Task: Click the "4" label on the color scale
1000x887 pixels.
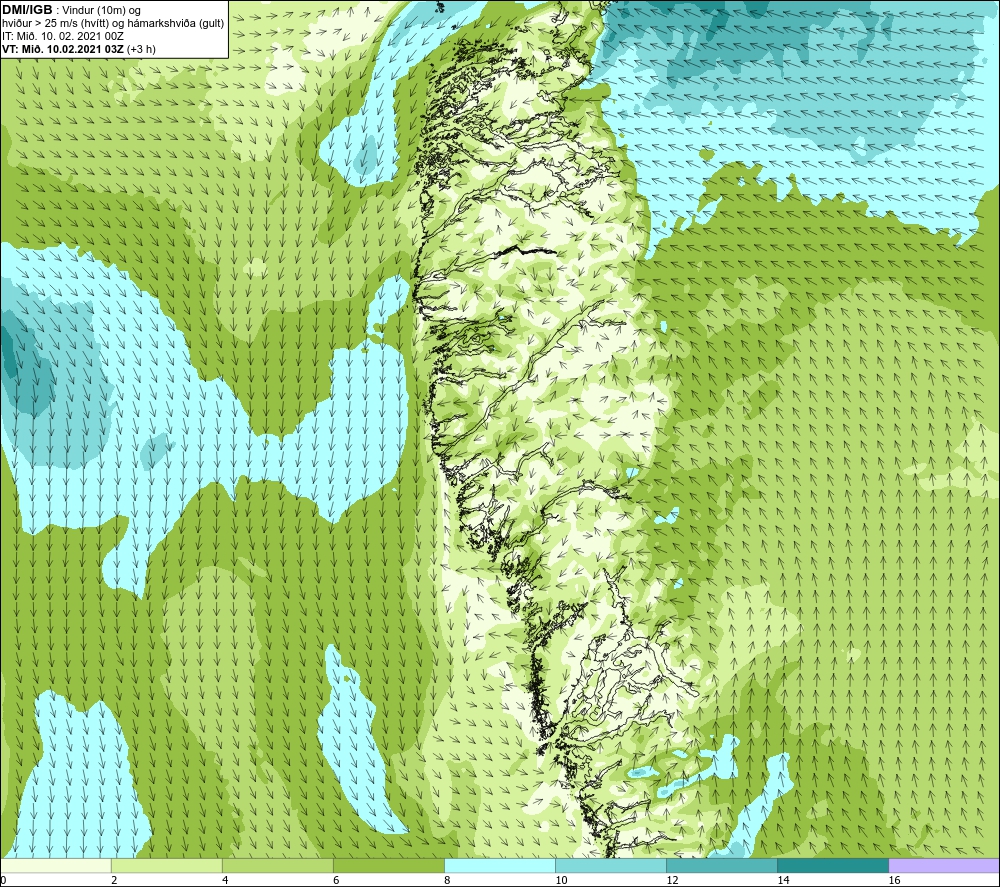Action: pyautogui.click(x=225, y=881)
